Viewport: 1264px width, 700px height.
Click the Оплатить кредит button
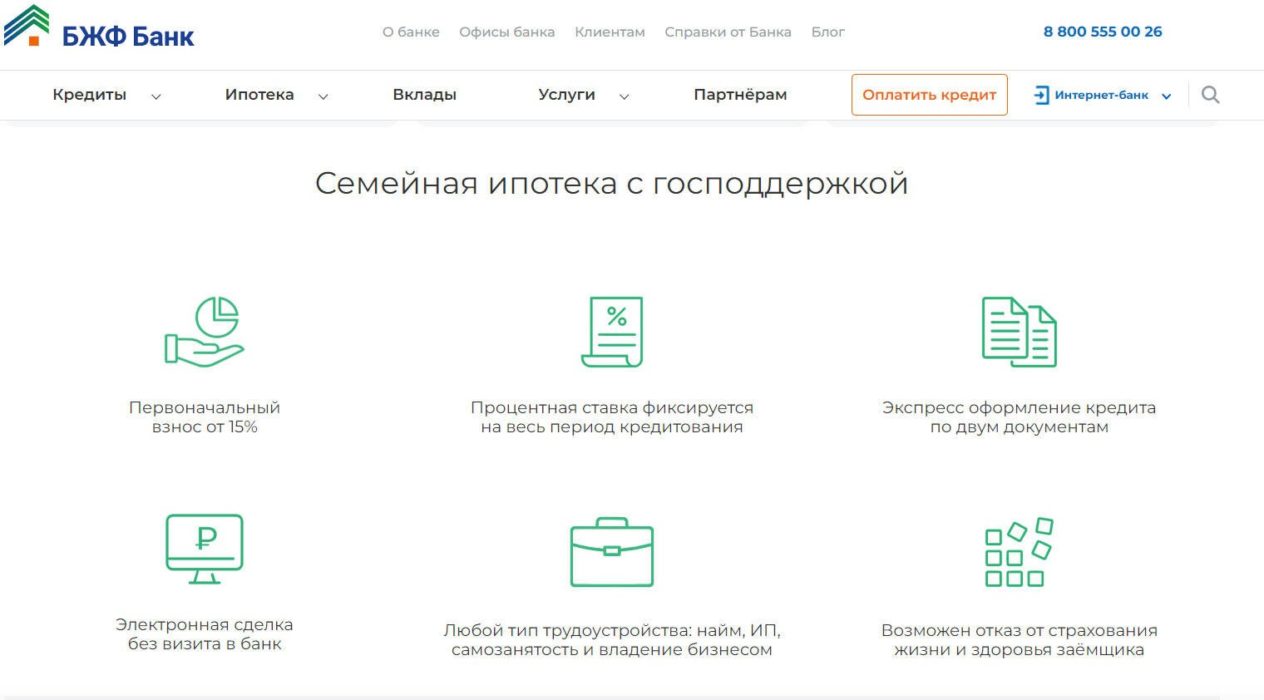click(928, 94)
